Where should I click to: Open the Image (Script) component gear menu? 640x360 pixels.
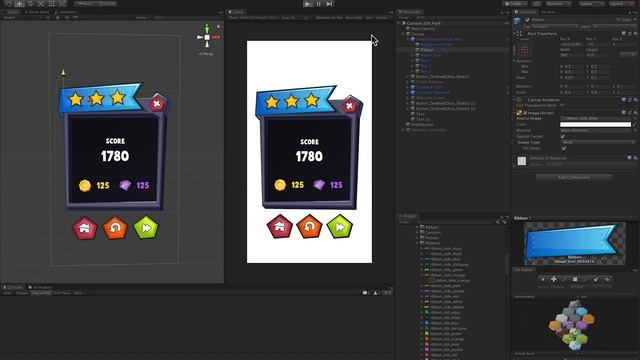pos(636,112)
